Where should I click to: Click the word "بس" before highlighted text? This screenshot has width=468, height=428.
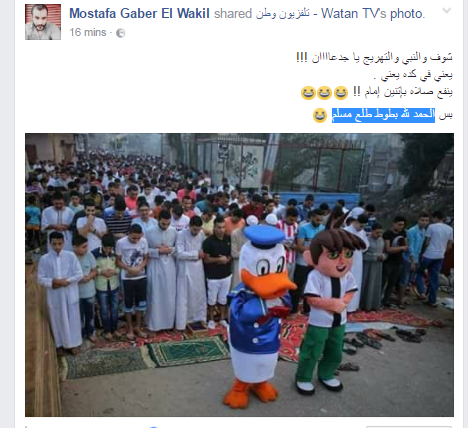pyautogui.click(x=446, y=115)
